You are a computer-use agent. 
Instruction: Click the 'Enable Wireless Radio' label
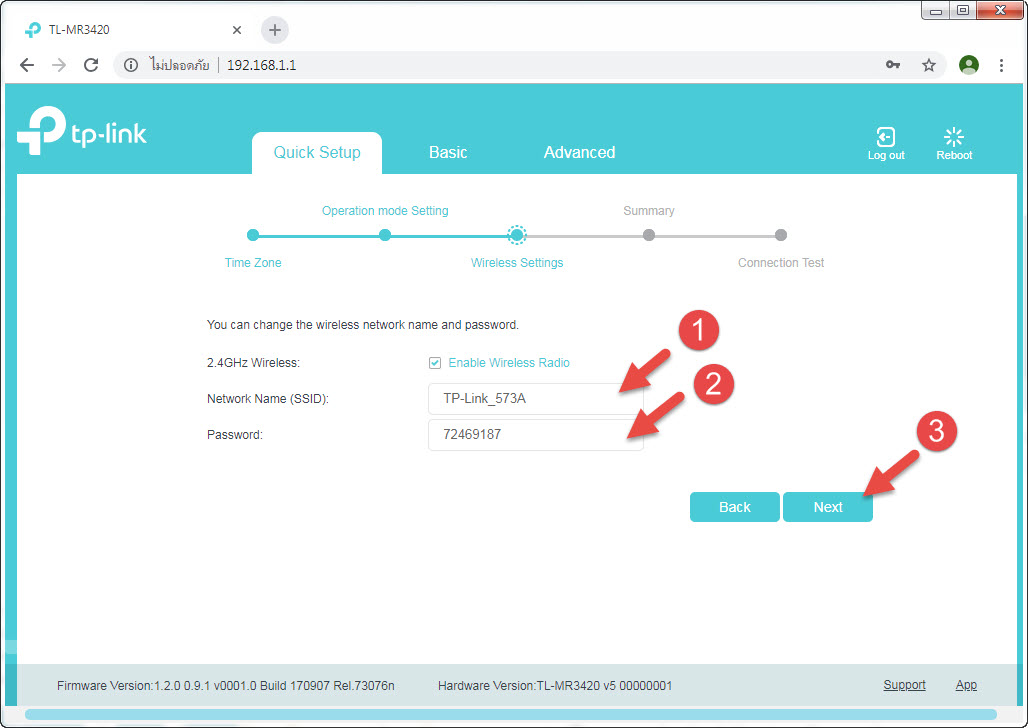pos(509,363)
